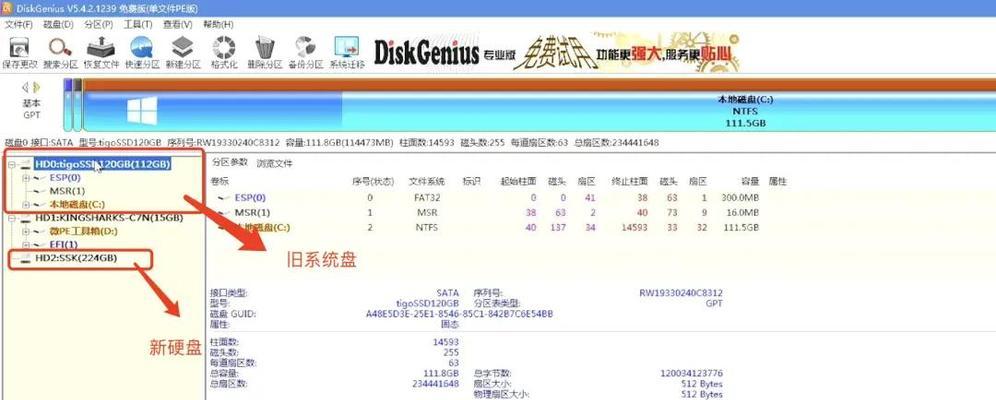The image size is (996, 400).
Task: Select 本地磁盘(C:) in the disk tree
Action: (x=77, y=204)
